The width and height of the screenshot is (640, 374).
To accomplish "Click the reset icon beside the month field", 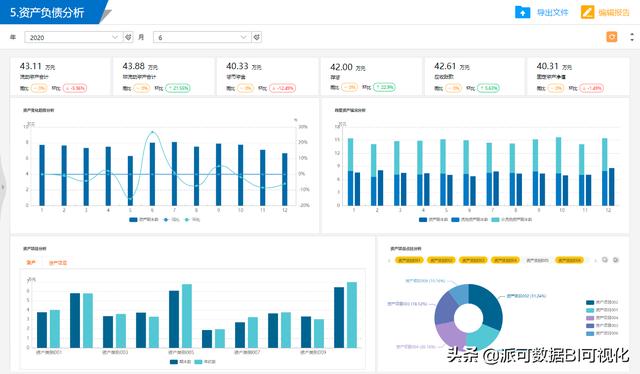I will click(x=257, y=37).
